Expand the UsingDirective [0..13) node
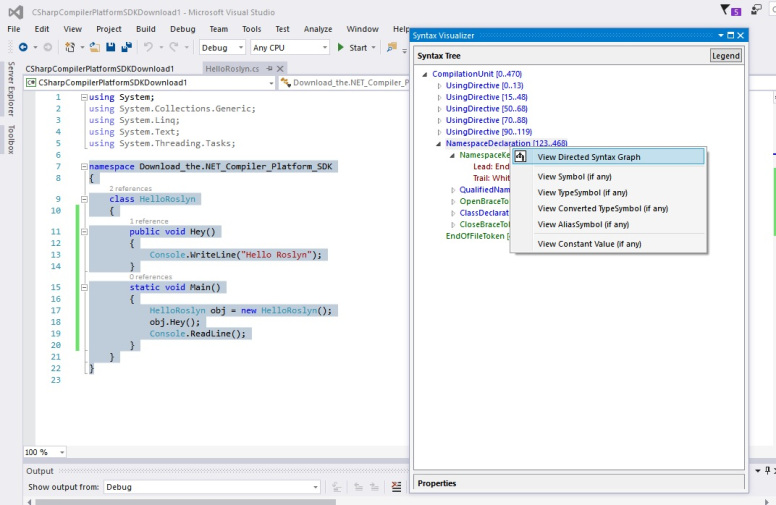This screenshot has width=776, height=505. pyautogui.click(x=439, y=86)
